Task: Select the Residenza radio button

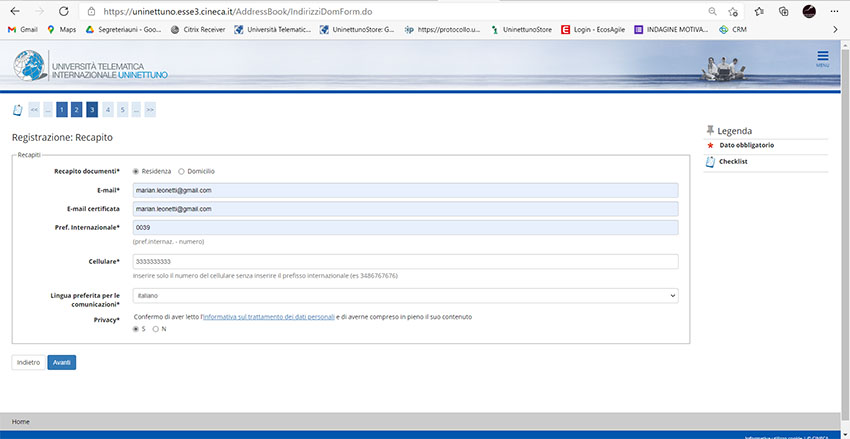Action: pos(136,171)
